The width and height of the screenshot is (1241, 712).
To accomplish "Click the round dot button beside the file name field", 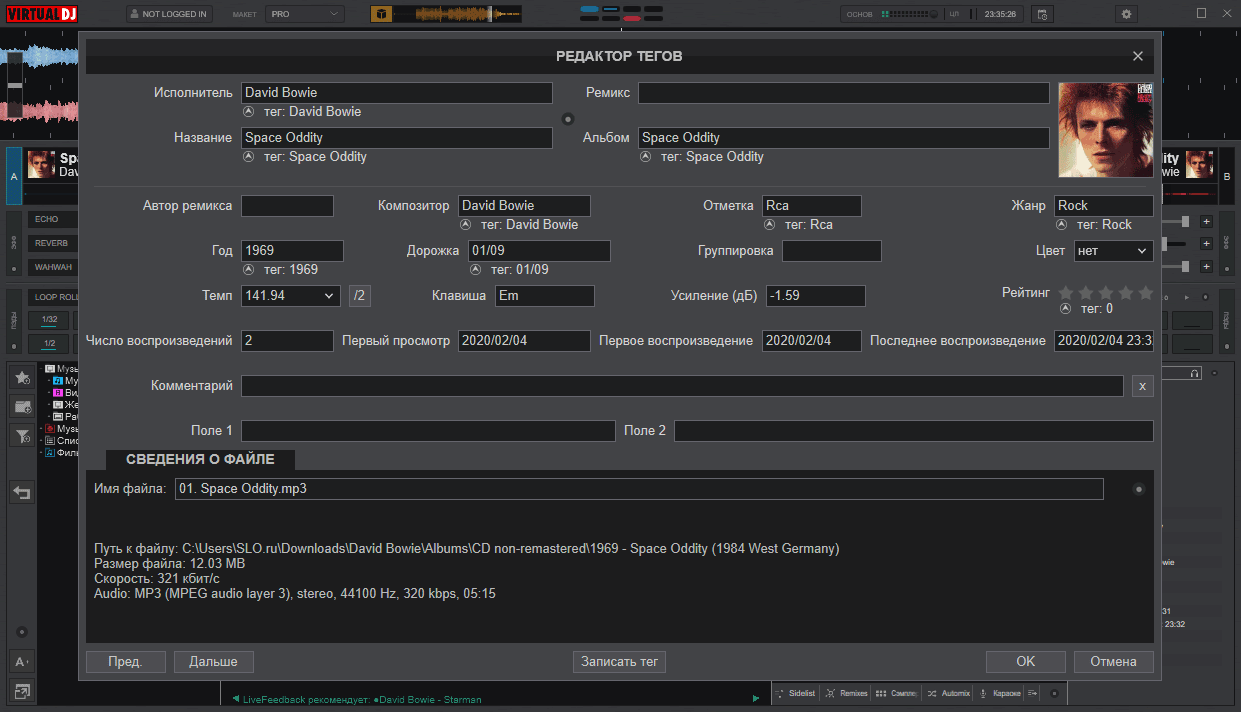I will coord(1138,489).
